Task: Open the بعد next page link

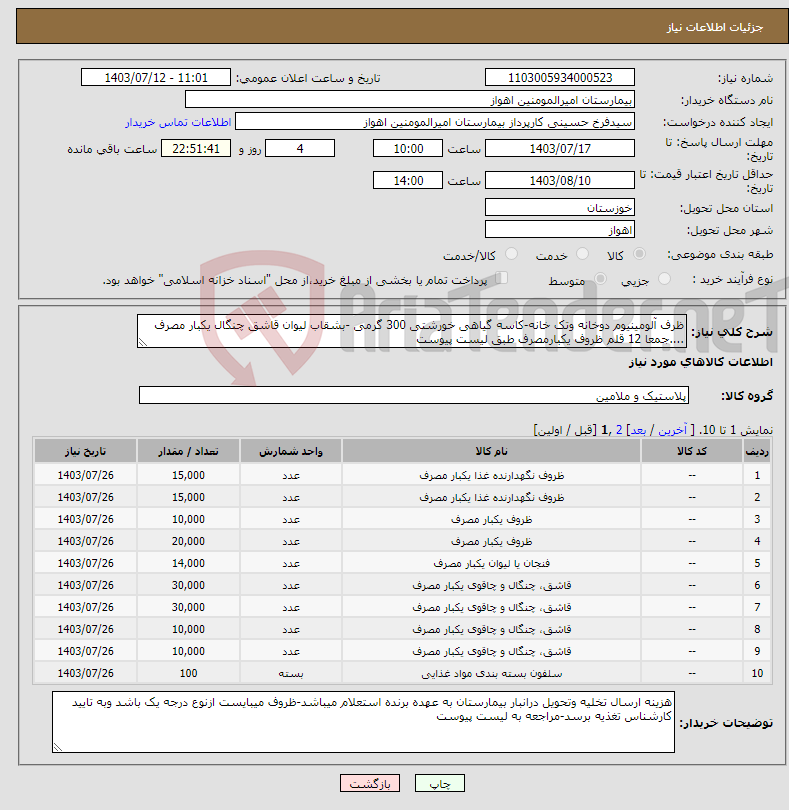Action: click(639, 430)
